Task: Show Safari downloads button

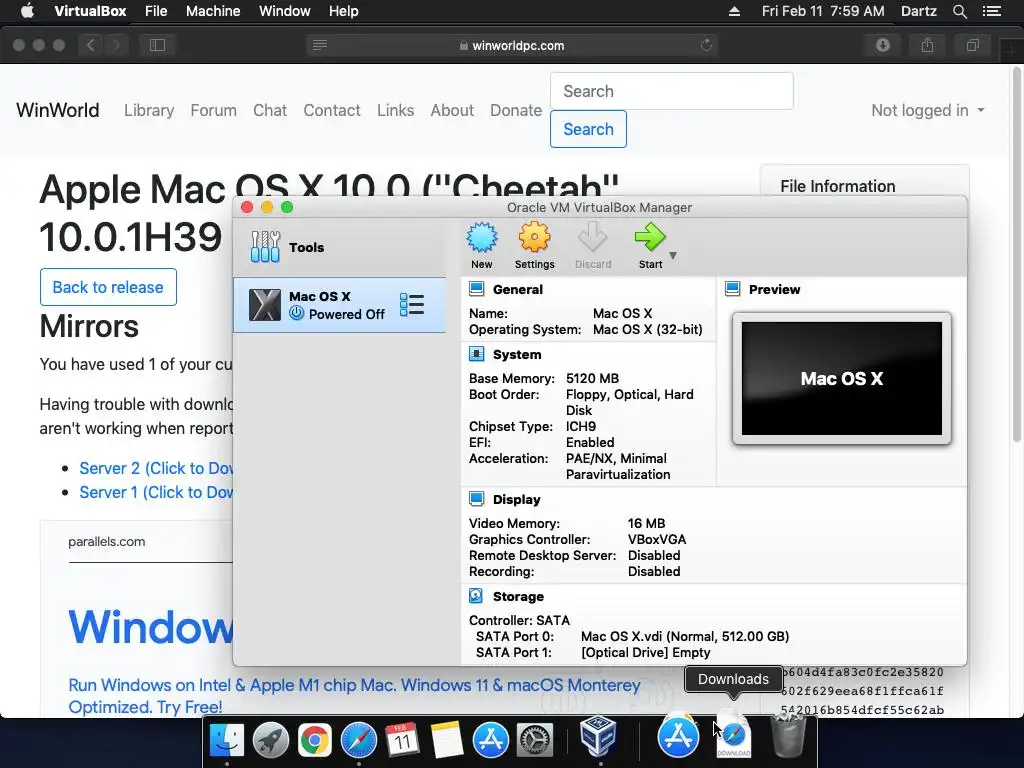Action: [882, 45]
